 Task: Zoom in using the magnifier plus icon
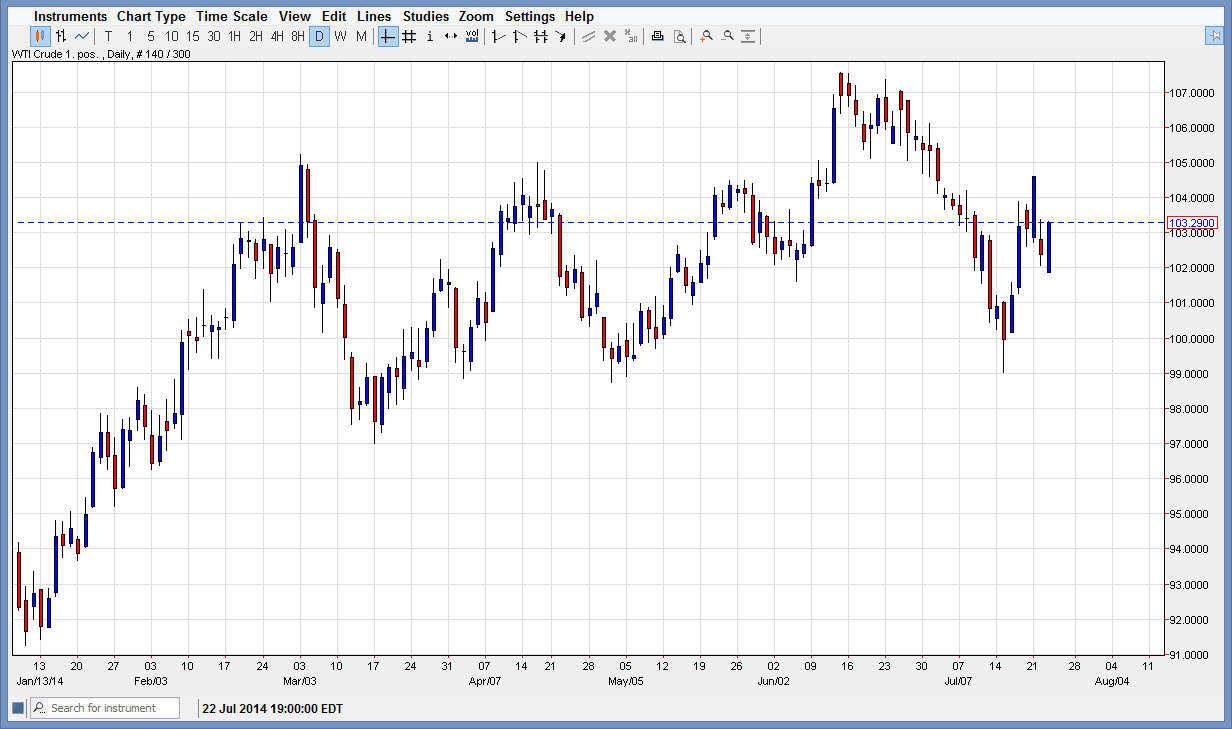705,36
